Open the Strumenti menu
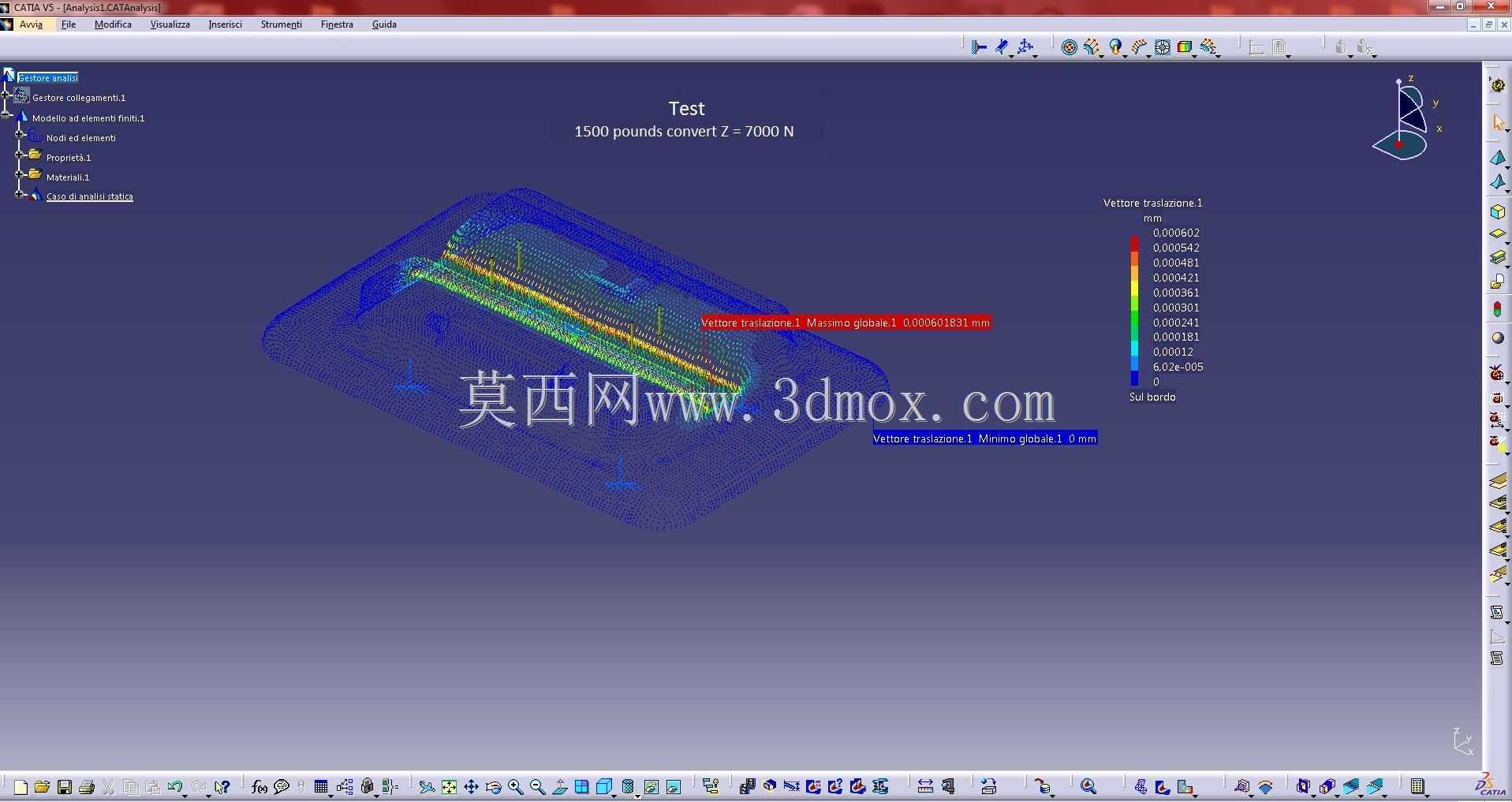Screen dimensions: 1512x802 281,24
